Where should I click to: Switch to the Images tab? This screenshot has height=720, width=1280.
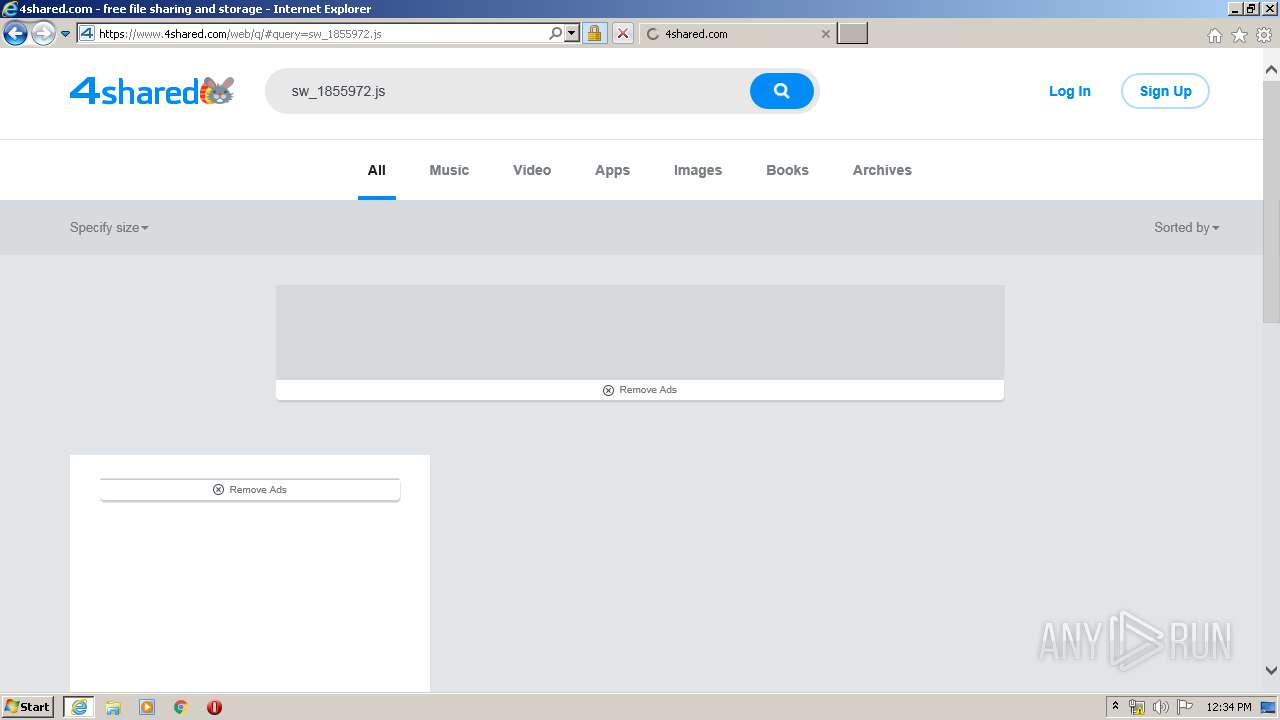point(698,170)
